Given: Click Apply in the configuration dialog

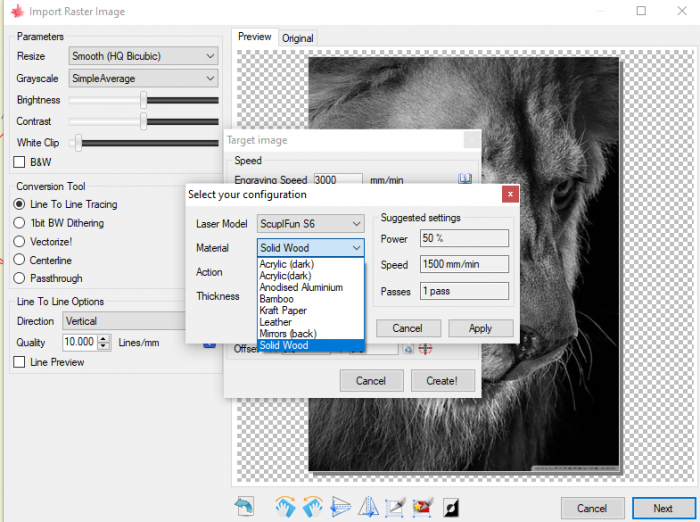Looking at the screenshot, I should [480, 328].
